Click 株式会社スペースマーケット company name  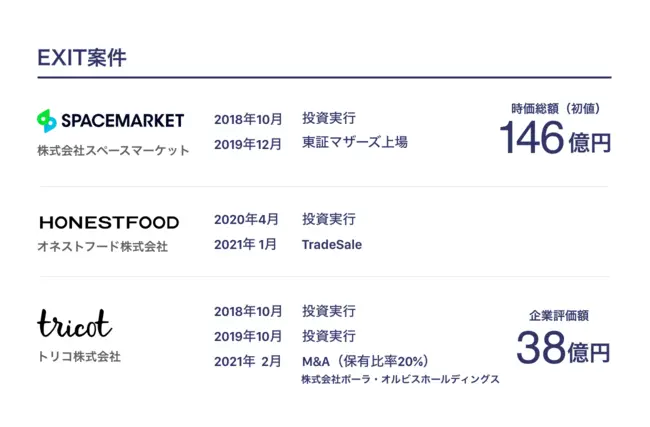(113, 150)
